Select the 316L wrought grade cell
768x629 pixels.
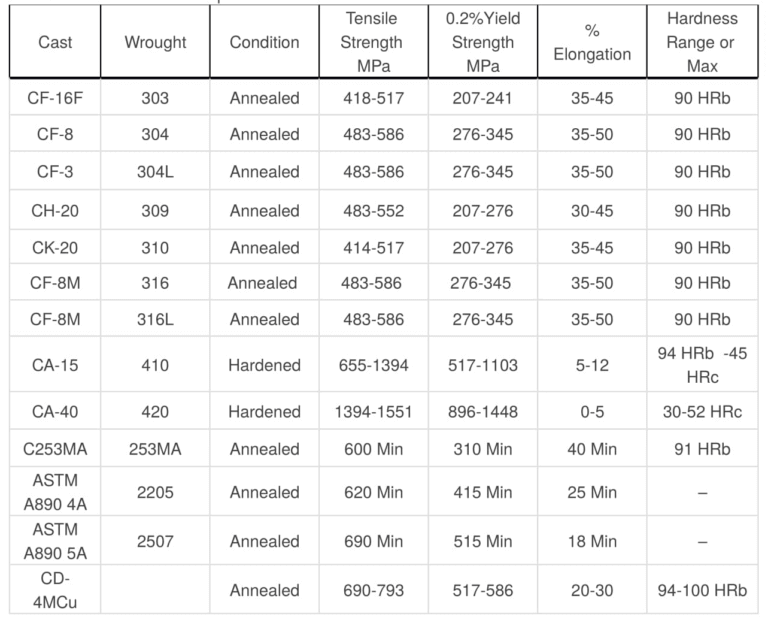pyautogui.click(x=155, y=320)
